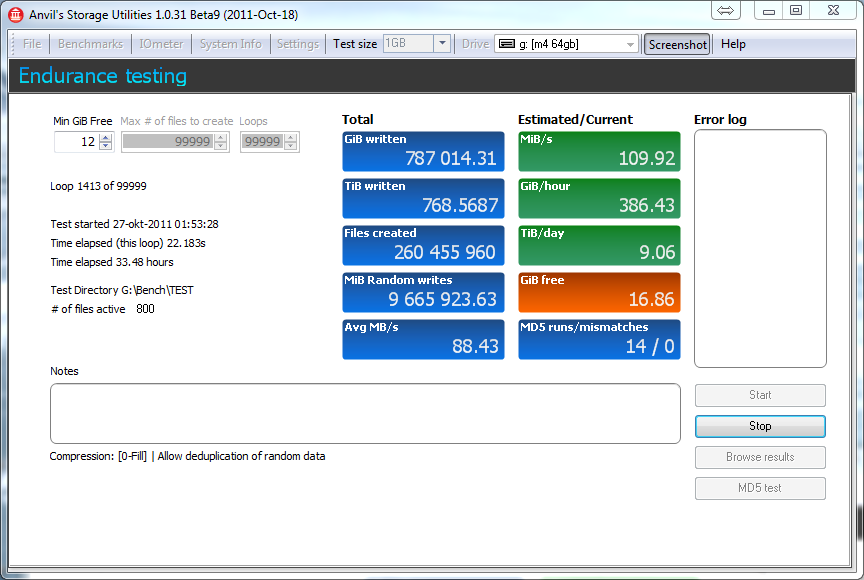
Task: Click the Error log box
Action: click(x=760, y=248)
